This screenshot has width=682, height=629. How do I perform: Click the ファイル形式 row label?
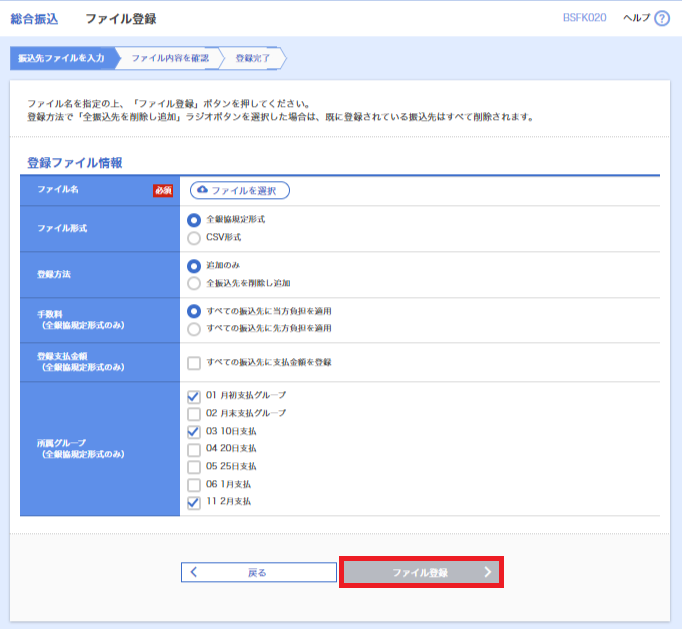click(x=62, y=228)
